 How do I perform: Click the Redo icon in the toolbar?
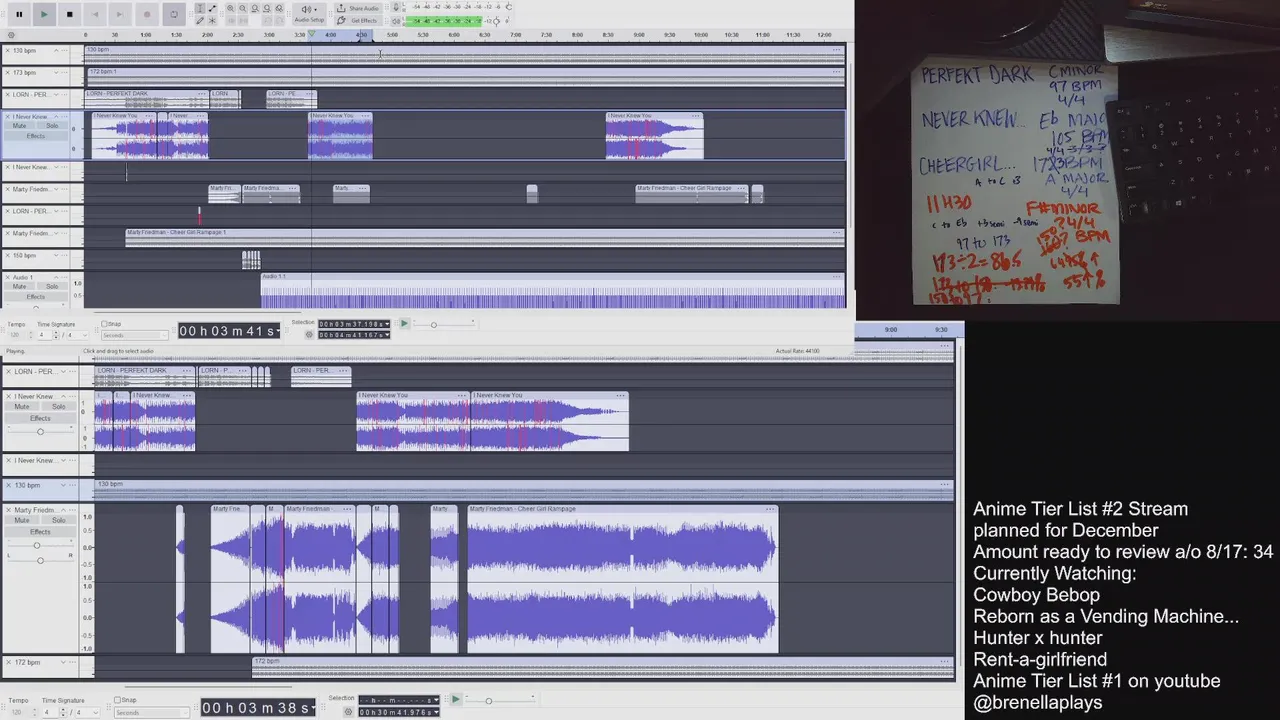click(279, 20)
